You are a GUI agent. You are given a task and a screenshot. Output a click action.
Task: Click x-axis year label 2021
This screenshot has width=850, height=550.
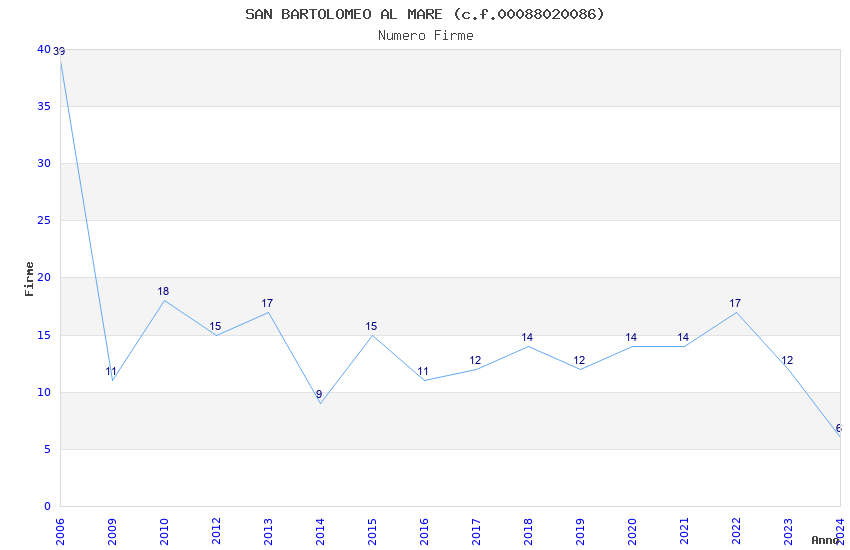pos(685,532)
